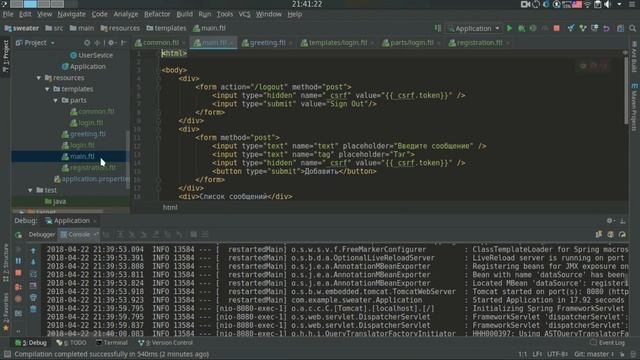Toggle Mute Breakpoints in Debug panel
This screenshot has width=640, height=360.
[x=18, y=299]
